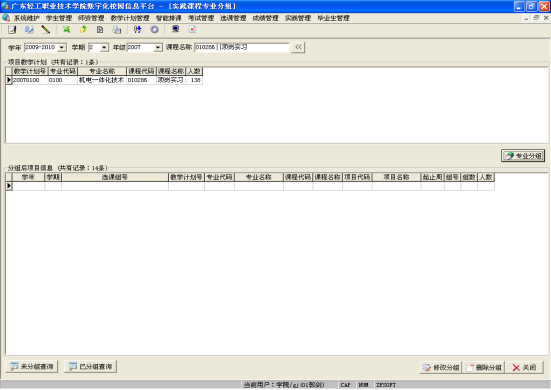
Task: Click the single page document icon
Action: coord(100,30)
